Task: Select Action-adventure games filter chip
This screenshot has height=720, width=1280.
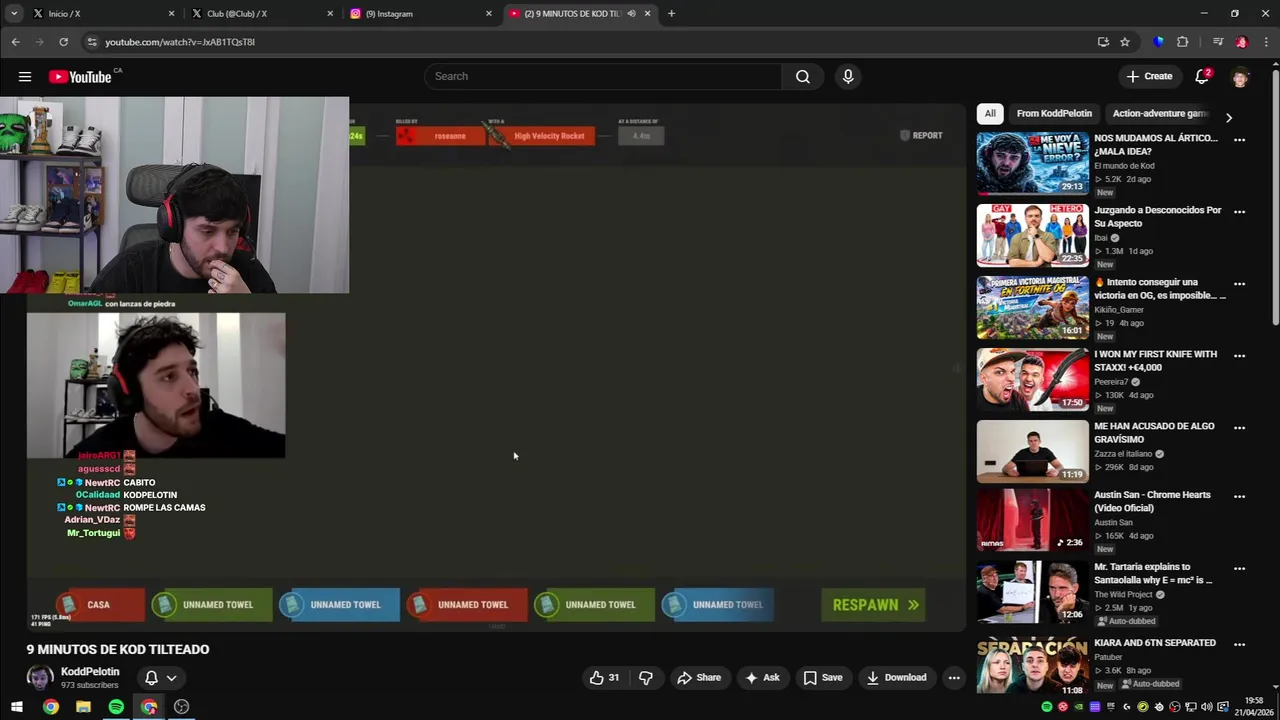Action: 1160,114
